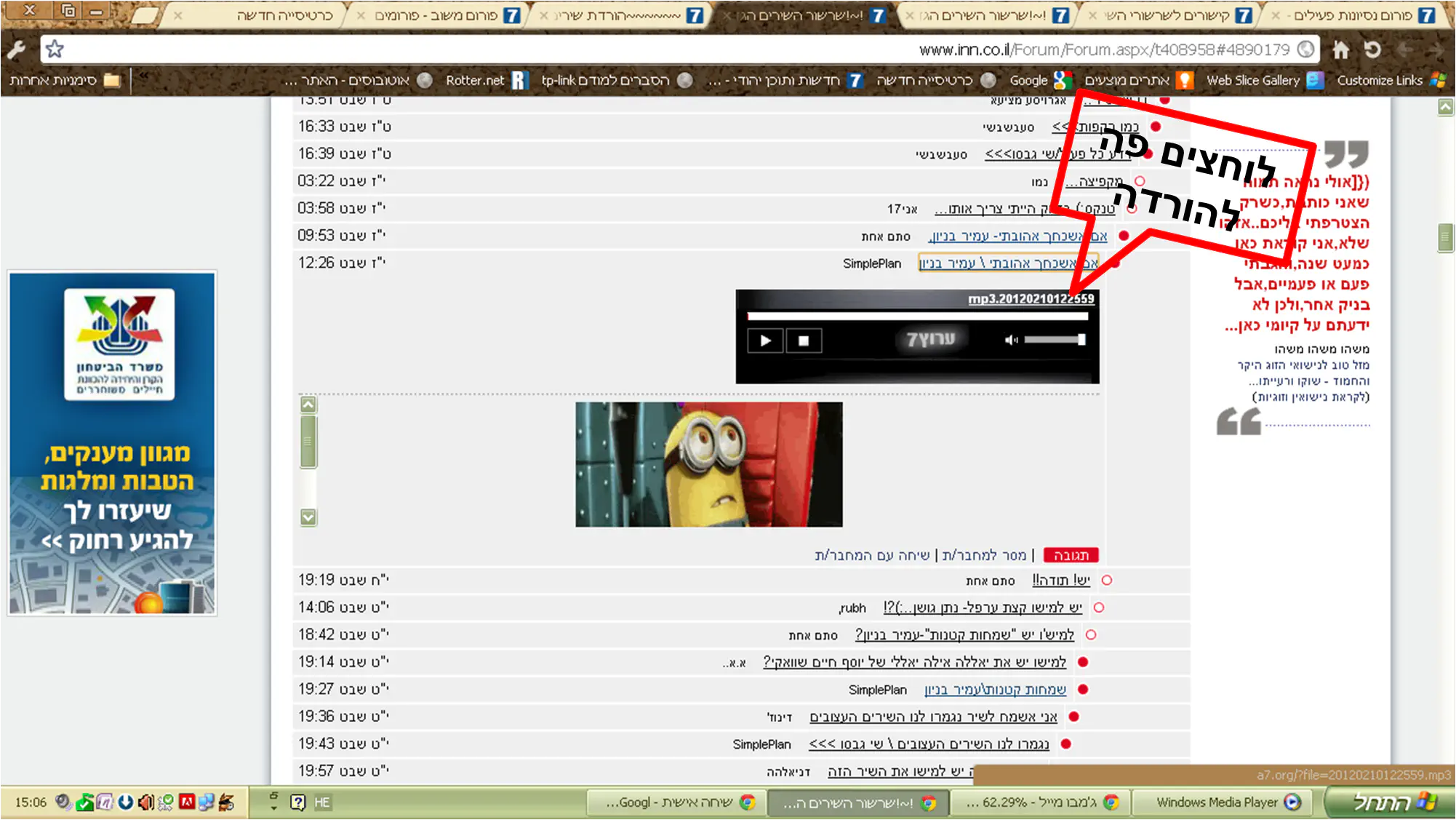1456x820 pixels.
Task: Click the scroll up arrow in the message pane
Action: (308, 405)
